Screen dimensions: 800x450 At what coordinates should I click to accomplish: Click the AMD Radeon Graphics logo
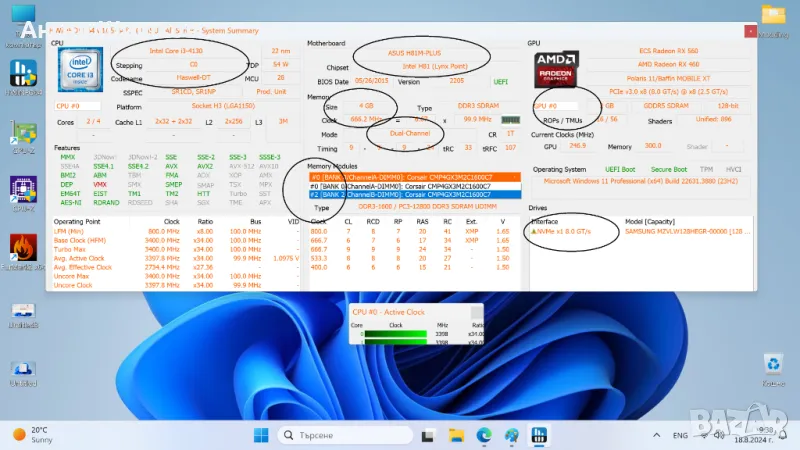553,72
